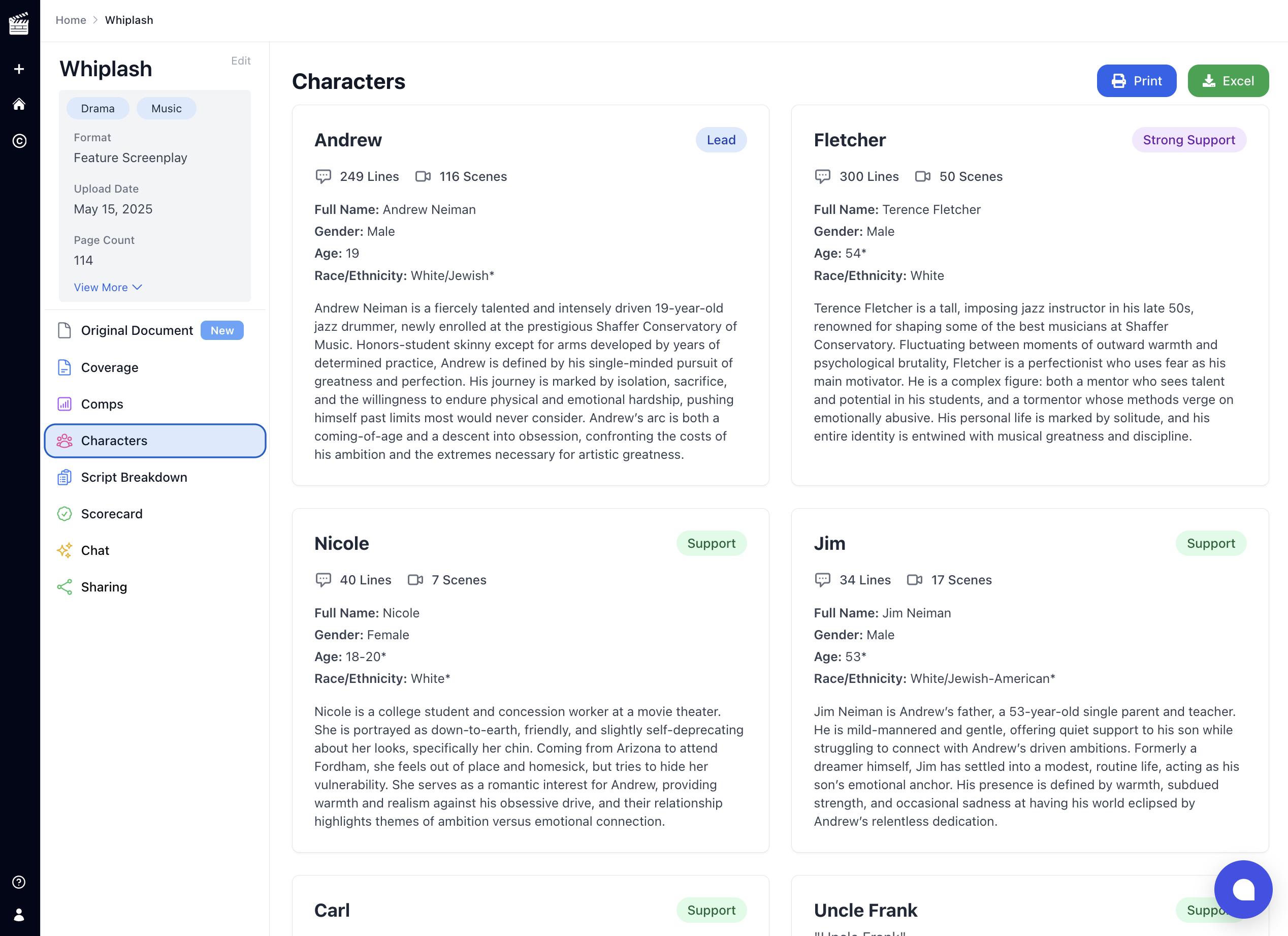1288x936 pixels.
Task: Select Script Breakdown in sidebar
Action: pyautogui.click(x=134, y=477)
